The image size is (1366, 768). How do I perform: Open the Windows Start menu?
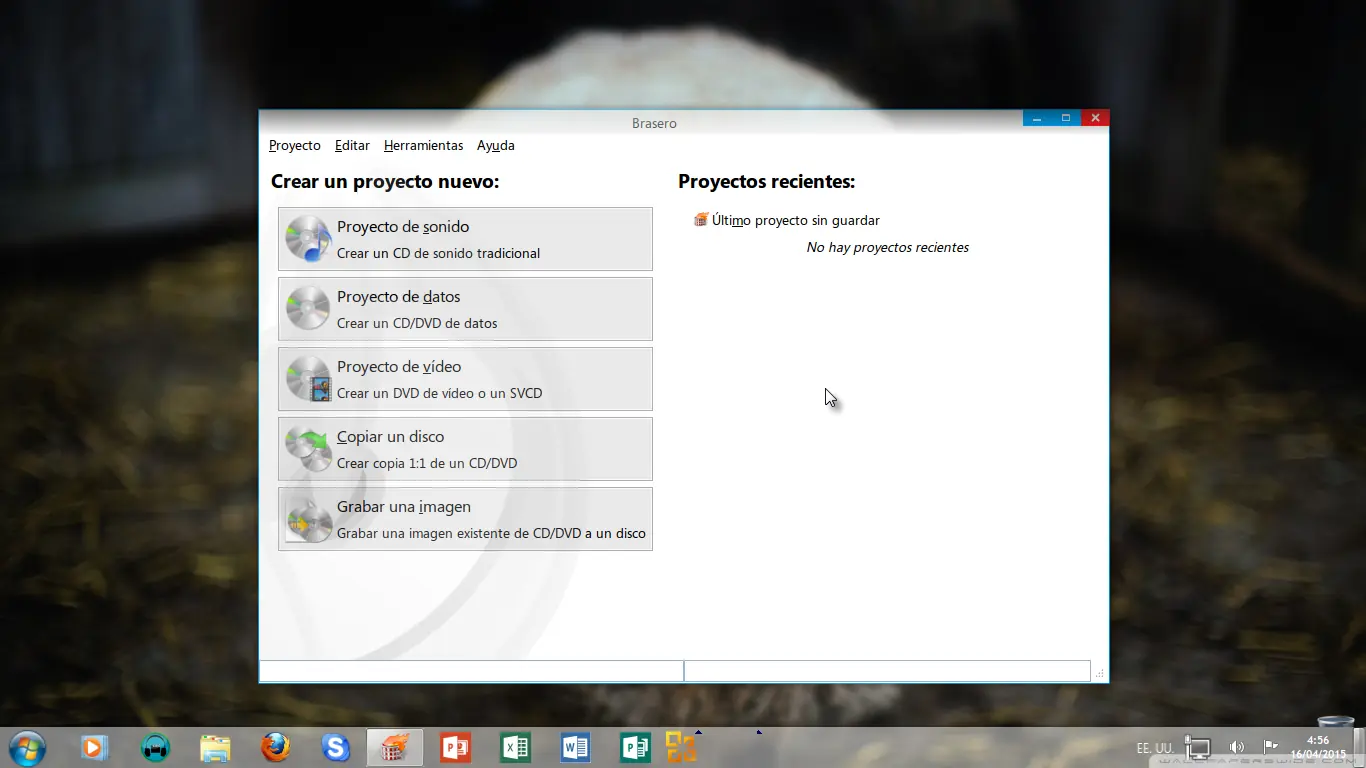click(x=27, y=748)
